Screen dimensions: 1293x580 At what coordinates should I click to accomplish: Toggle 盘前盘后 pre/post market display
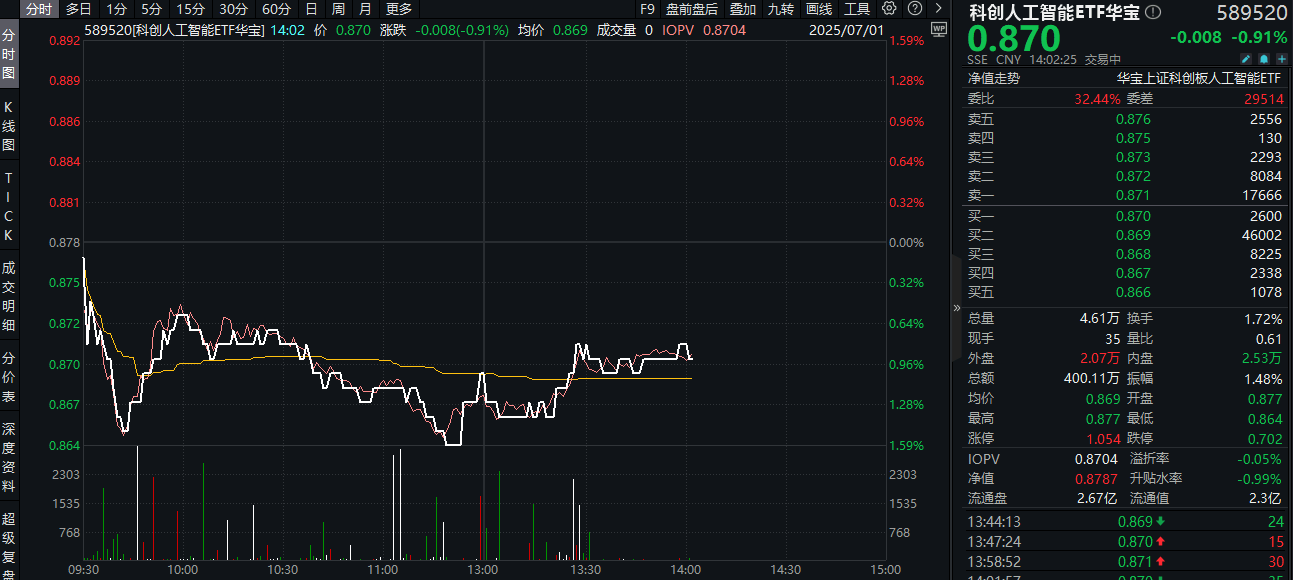[x=692, y=9]
